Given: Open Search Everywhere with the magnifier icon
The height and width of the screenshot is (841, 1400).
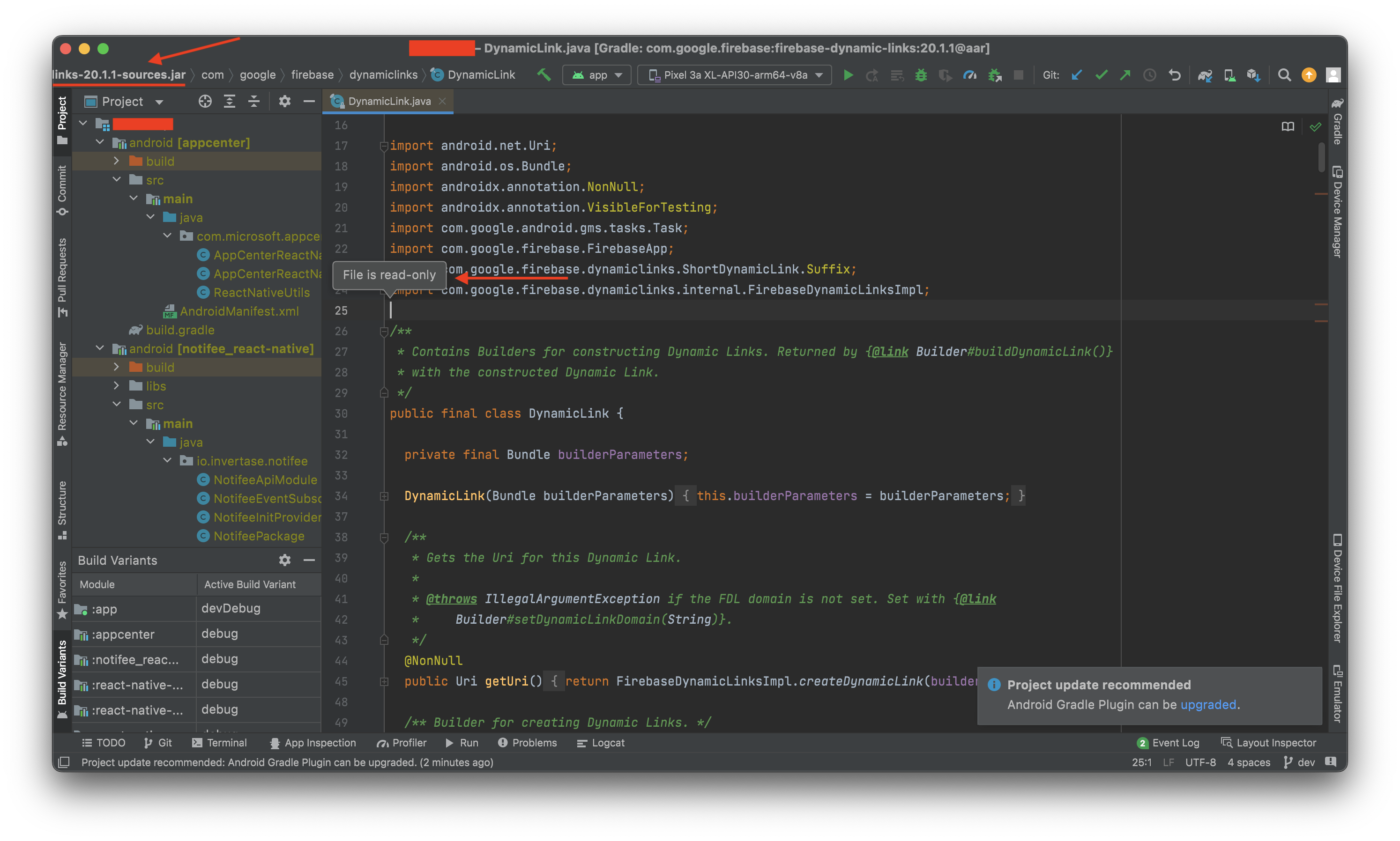Looking at the screenshot, I should click(x=1284, y=74).
